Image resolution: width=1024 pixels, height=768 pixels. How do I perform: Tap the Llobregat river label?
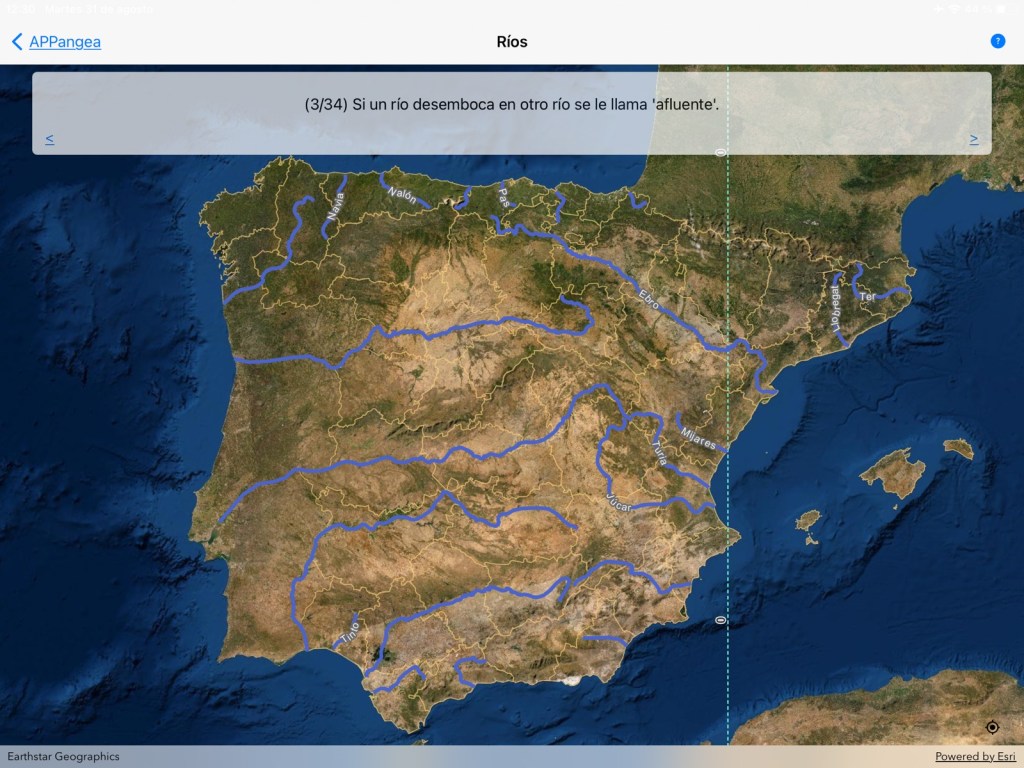(836, 309)
